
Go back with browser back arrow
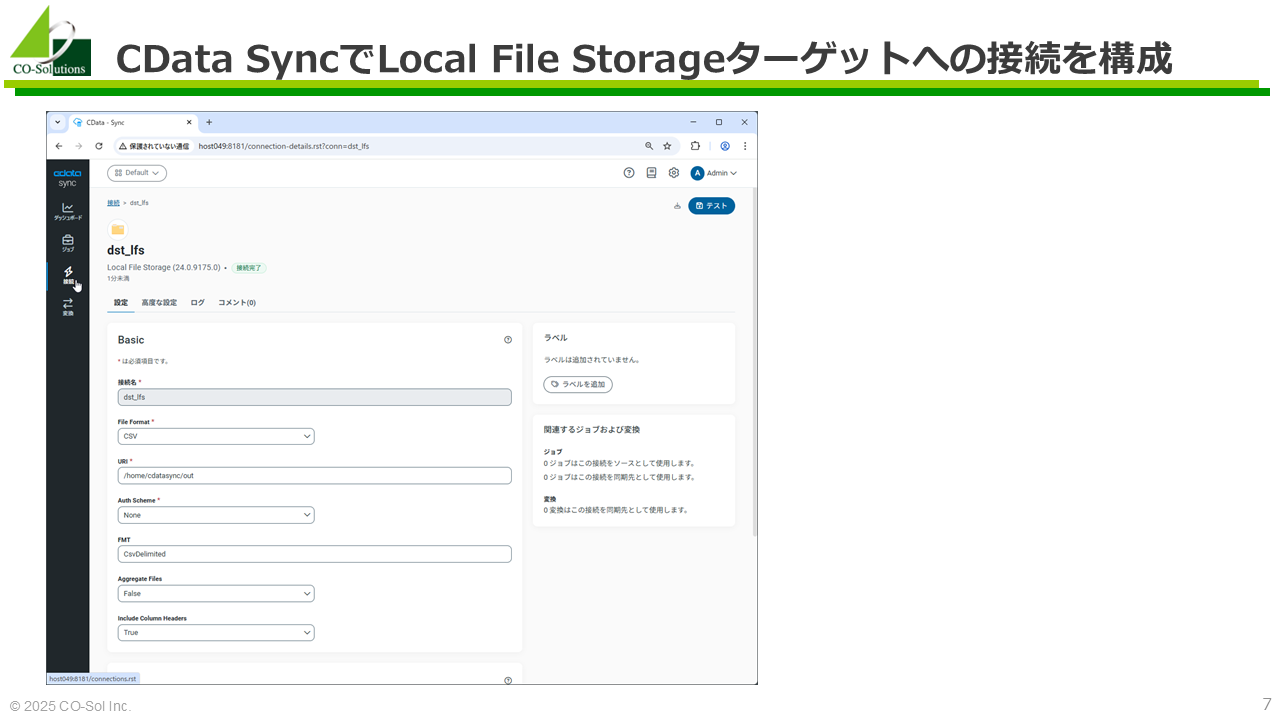(59, 146)
